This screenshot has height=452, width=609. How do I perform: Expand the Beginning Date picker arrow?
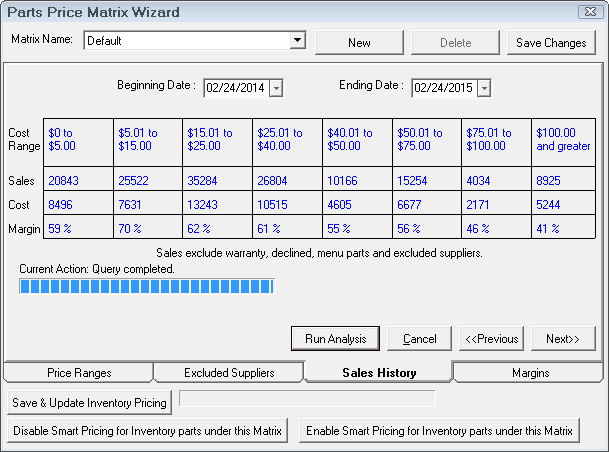[276, 88]
